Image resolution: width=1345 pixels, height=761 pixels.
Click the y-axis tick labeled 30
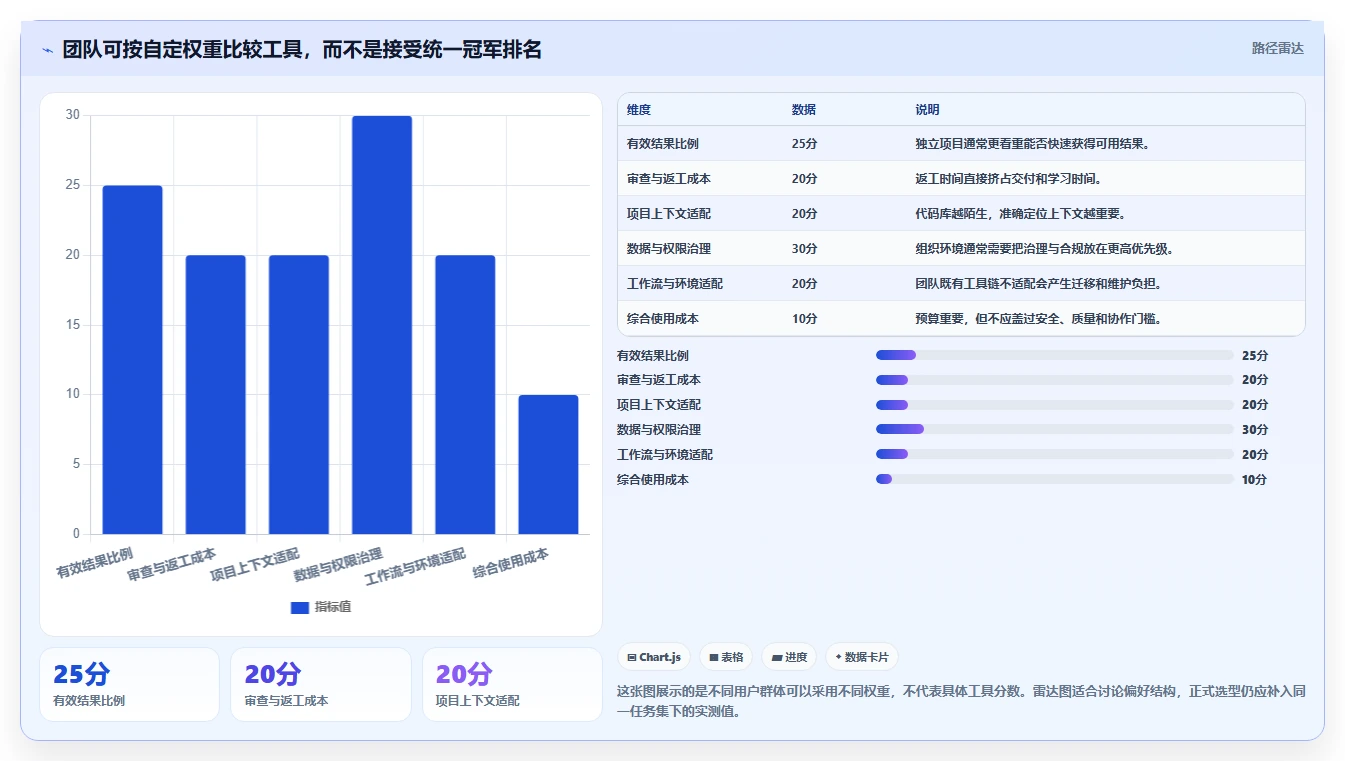(73, 115)
